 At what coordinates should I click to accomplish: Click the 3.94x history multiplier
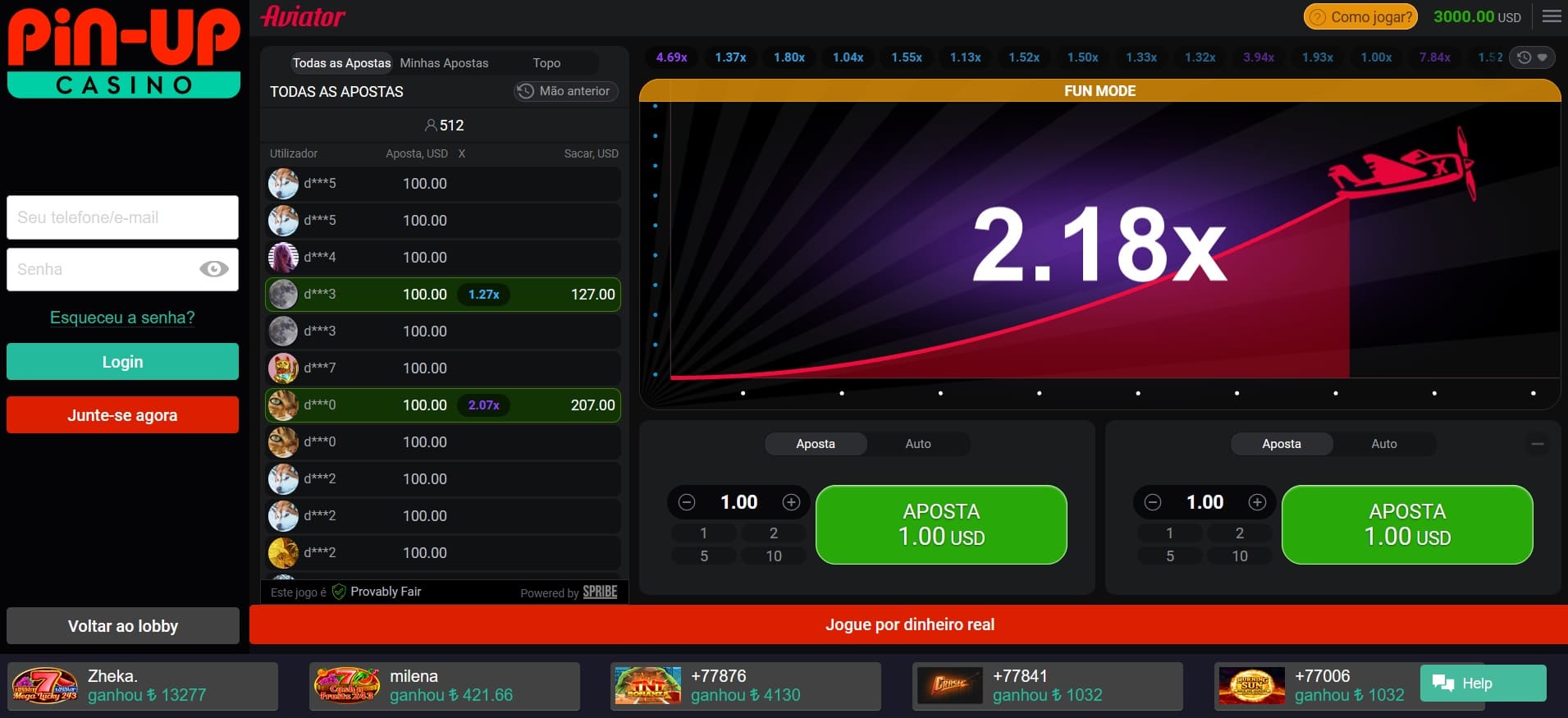[x=1259, y=57]
